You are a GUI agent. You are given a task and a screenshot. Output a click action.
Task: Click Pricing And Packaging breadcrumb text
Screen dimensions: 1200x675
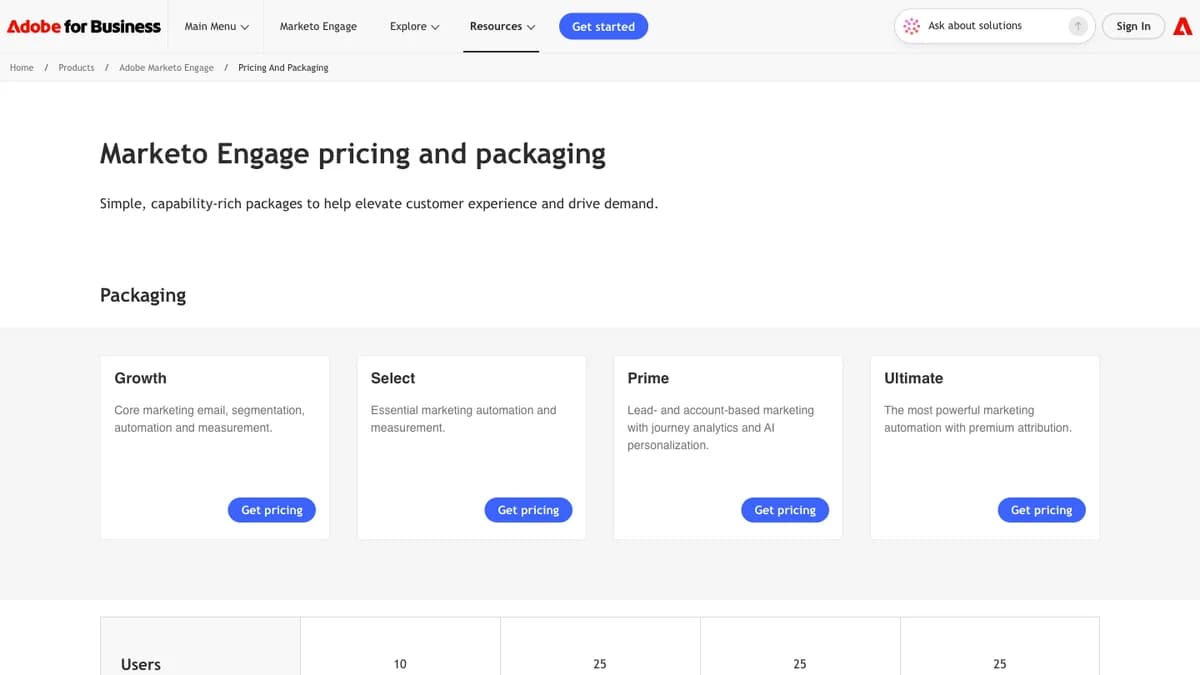(x=283, y=68)
